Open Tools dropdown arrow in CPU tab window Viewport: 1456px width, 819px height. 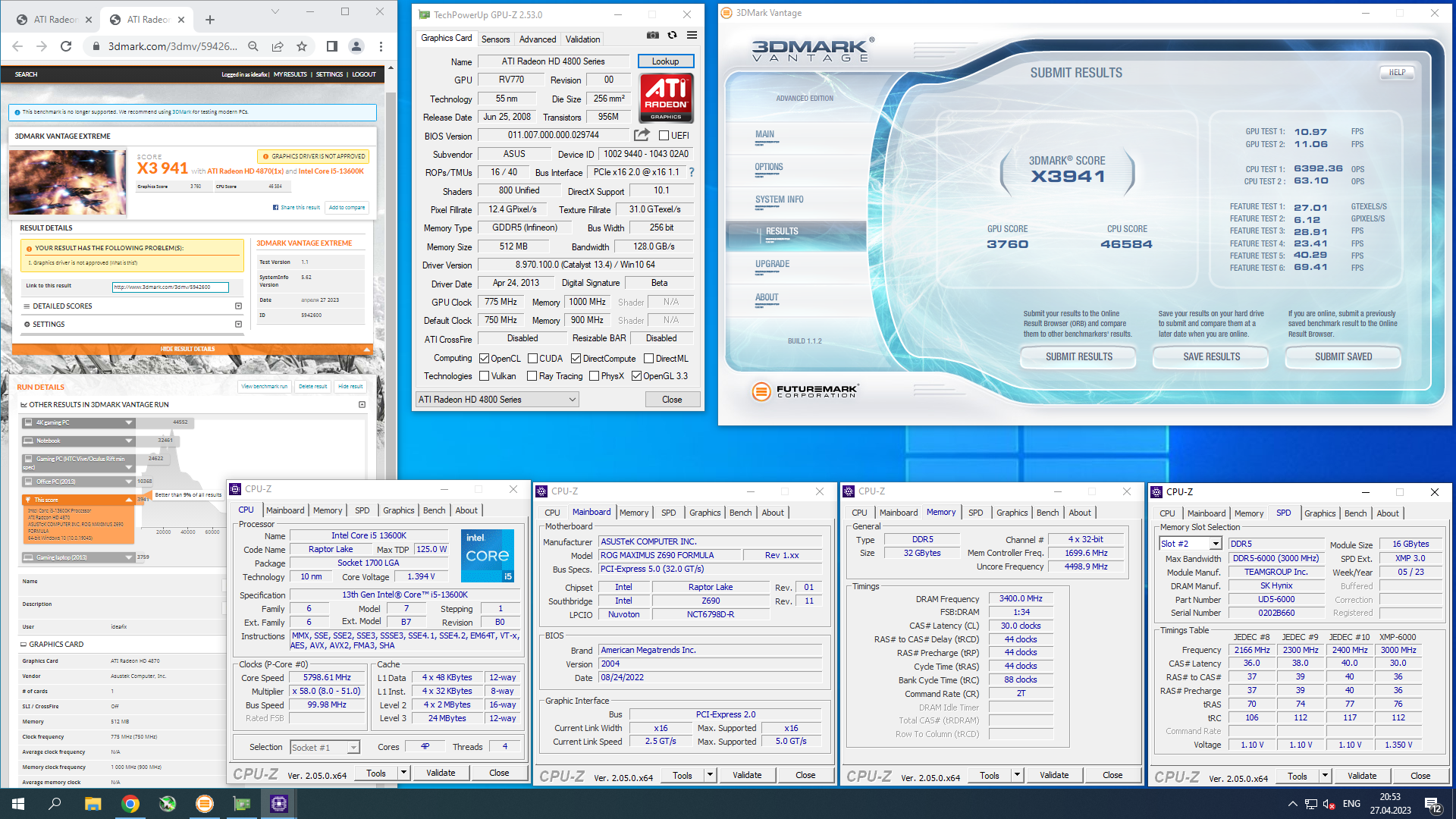pos(403,773)
